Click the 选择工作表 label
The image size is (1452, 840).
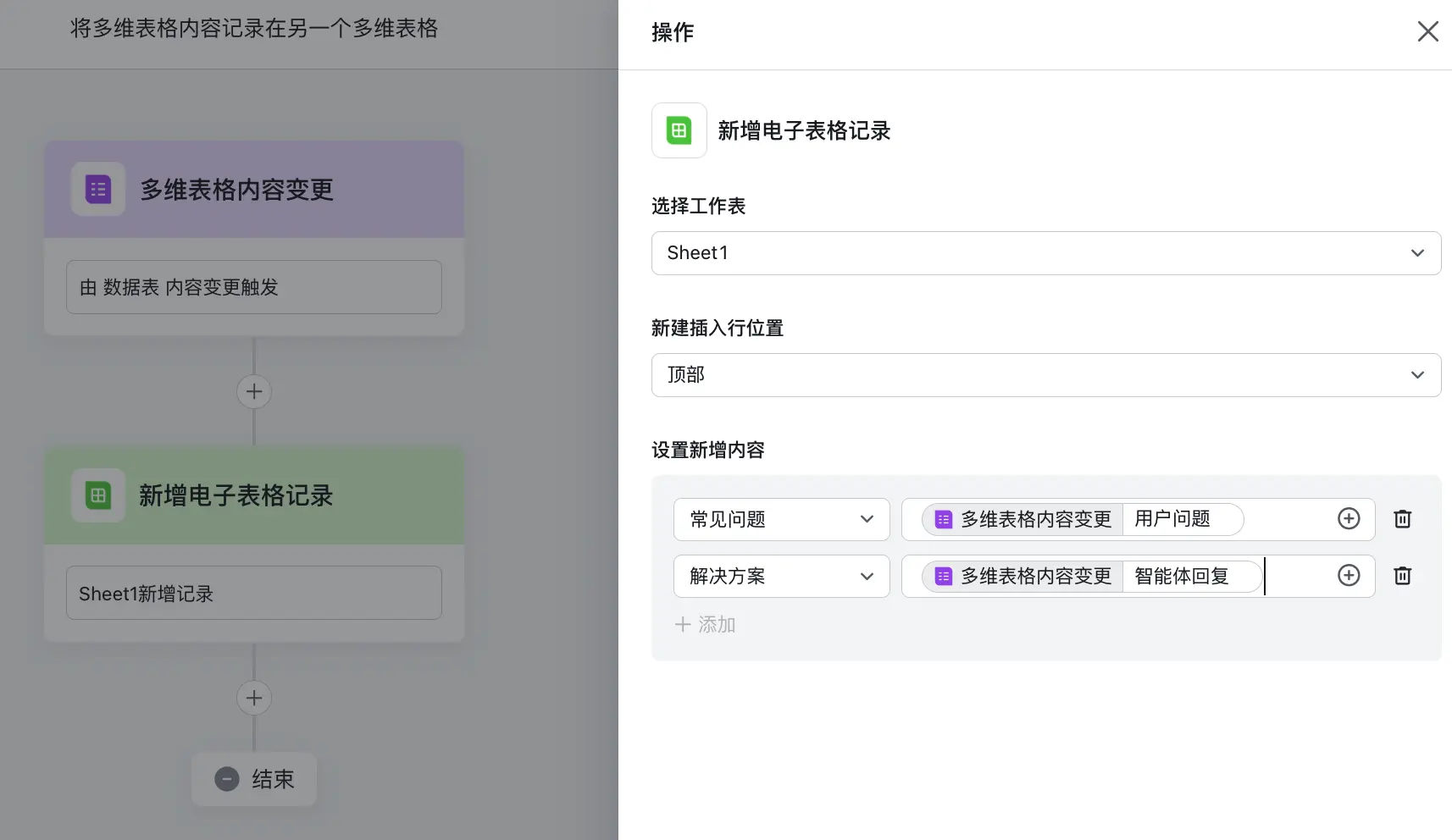pyautogui.click(x=698, y=206)
